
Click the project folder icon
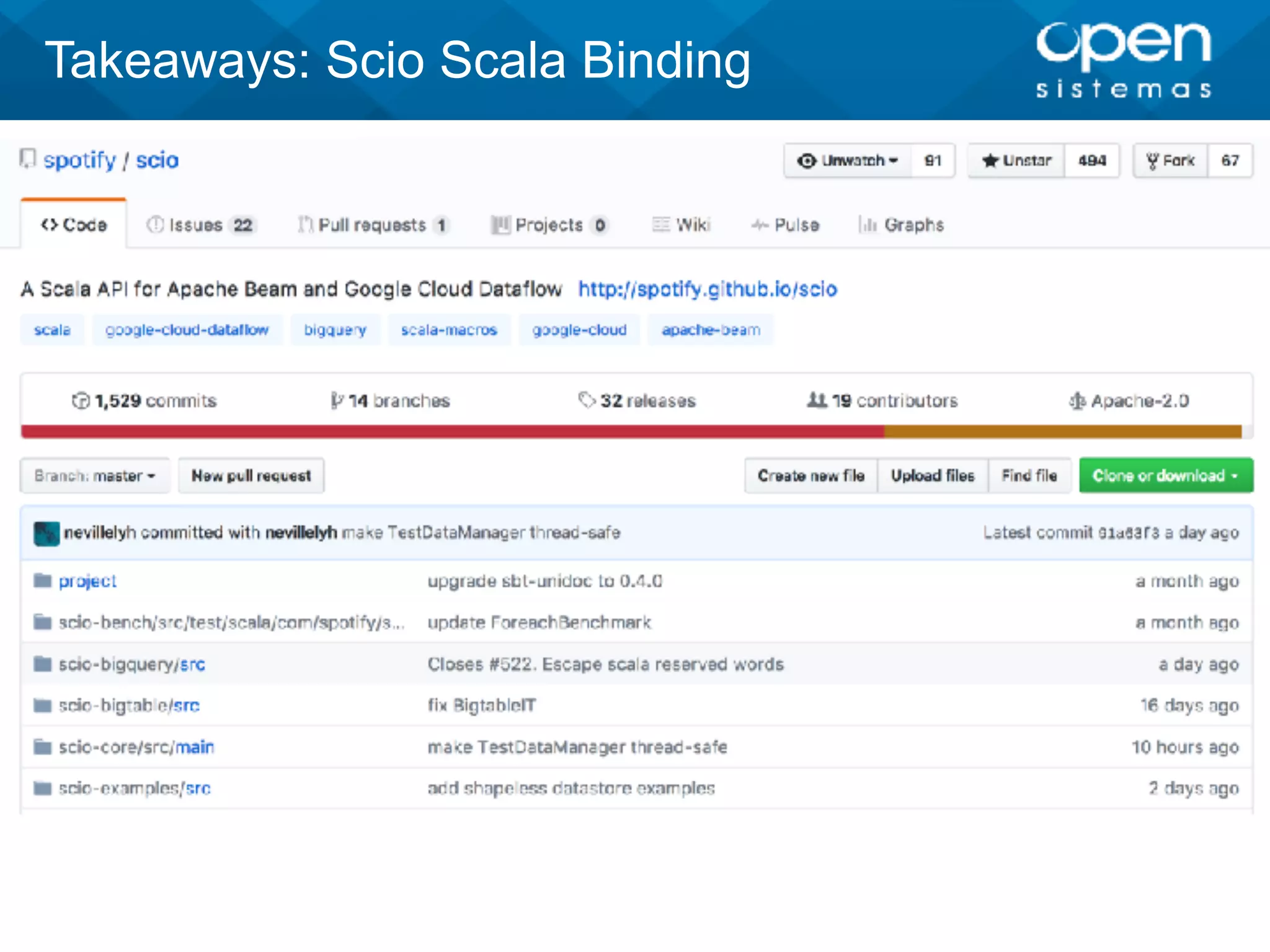[x=43, y=581]
